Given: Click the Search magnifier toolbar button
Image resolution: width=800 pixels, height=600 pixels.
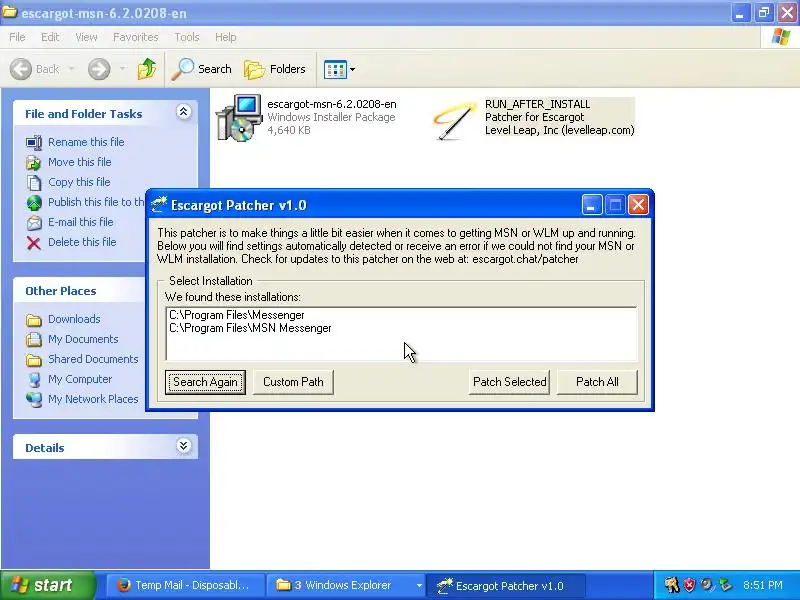Looking at the screenshot, I should click(x=202, y=69).
